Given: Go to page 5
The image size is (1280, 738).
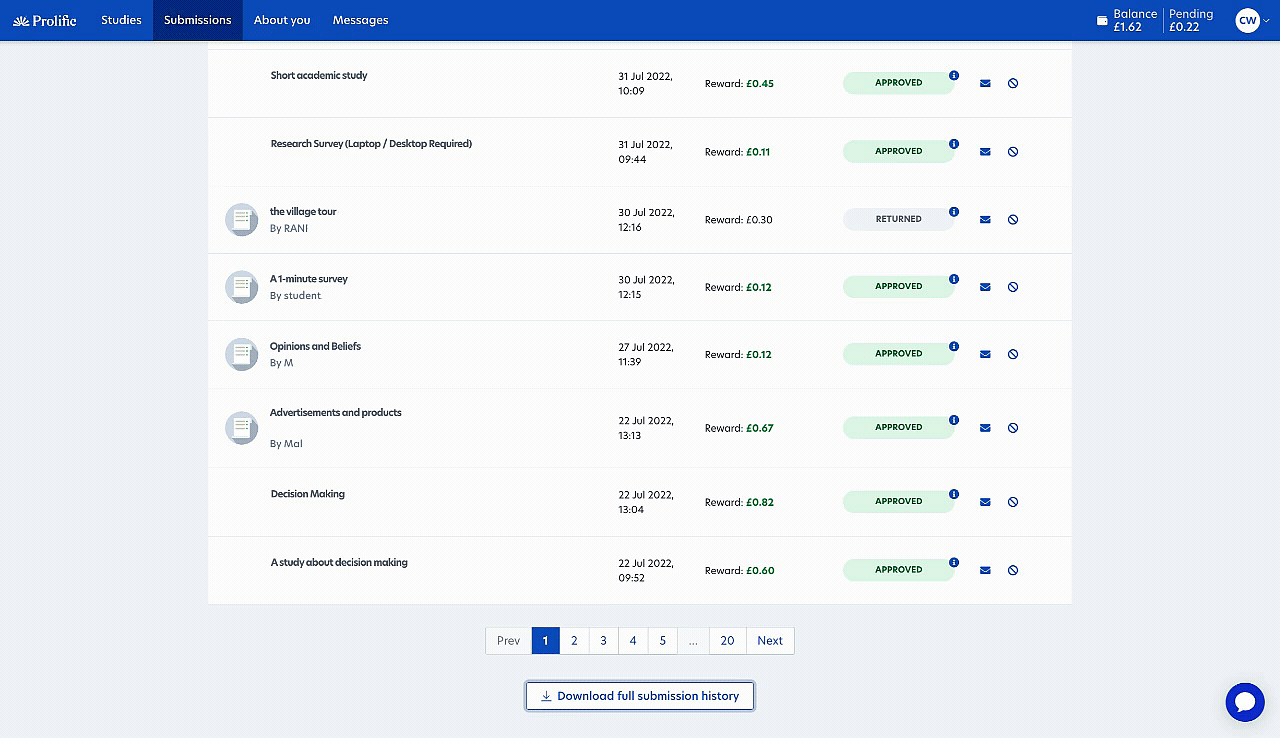Looking at the screenshot, I should click(662, 641).
